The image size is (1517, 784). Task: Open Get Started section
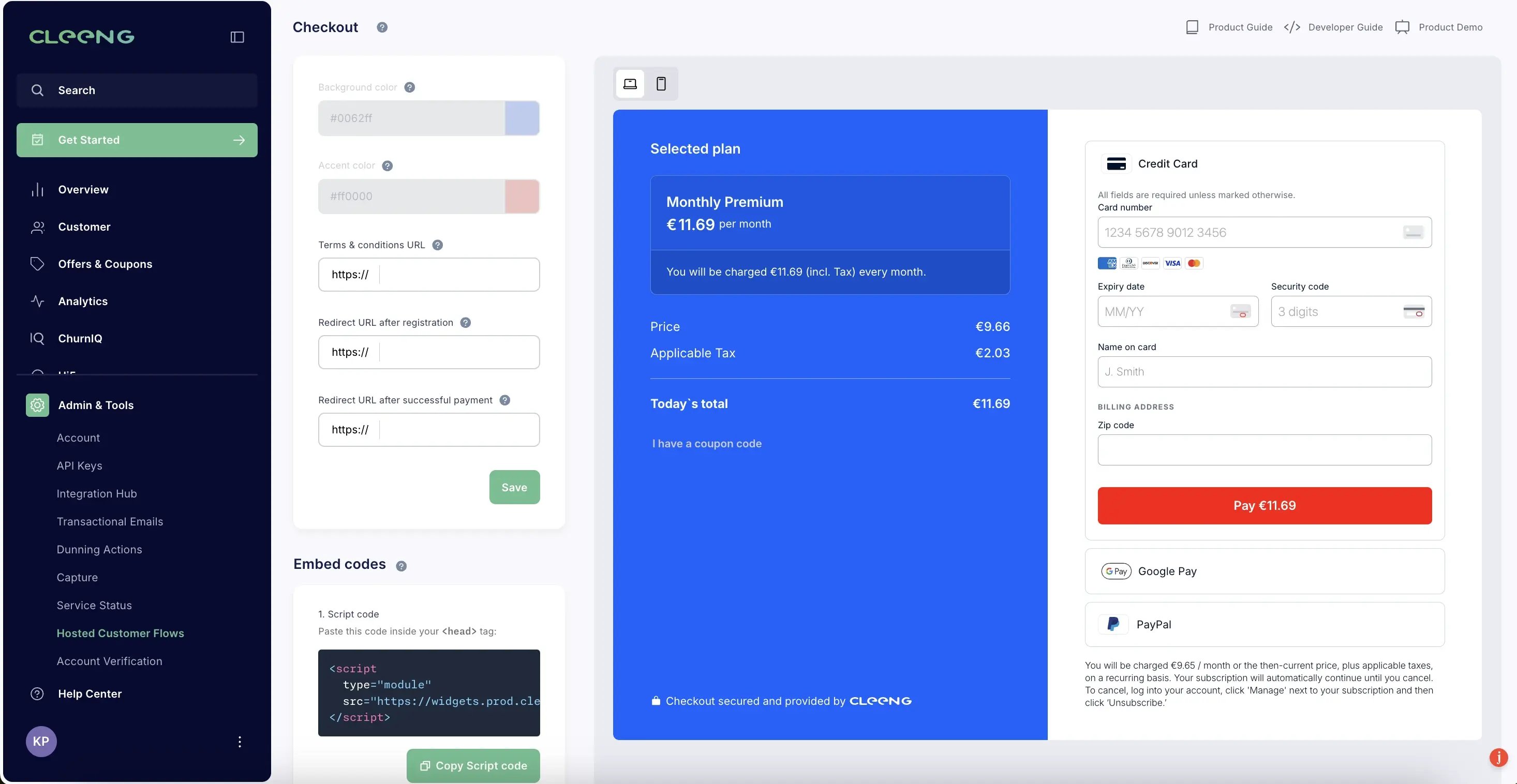[x=137, y=140]
